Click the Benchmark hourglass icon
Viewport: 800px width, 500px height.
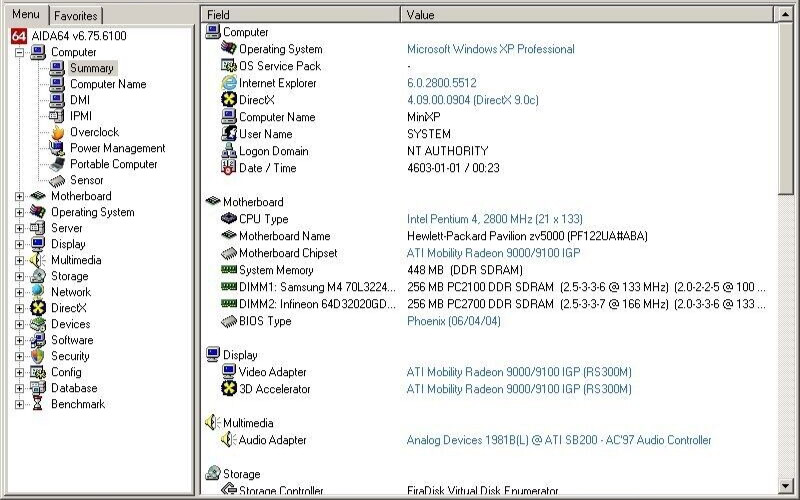(x=38, y=404)
